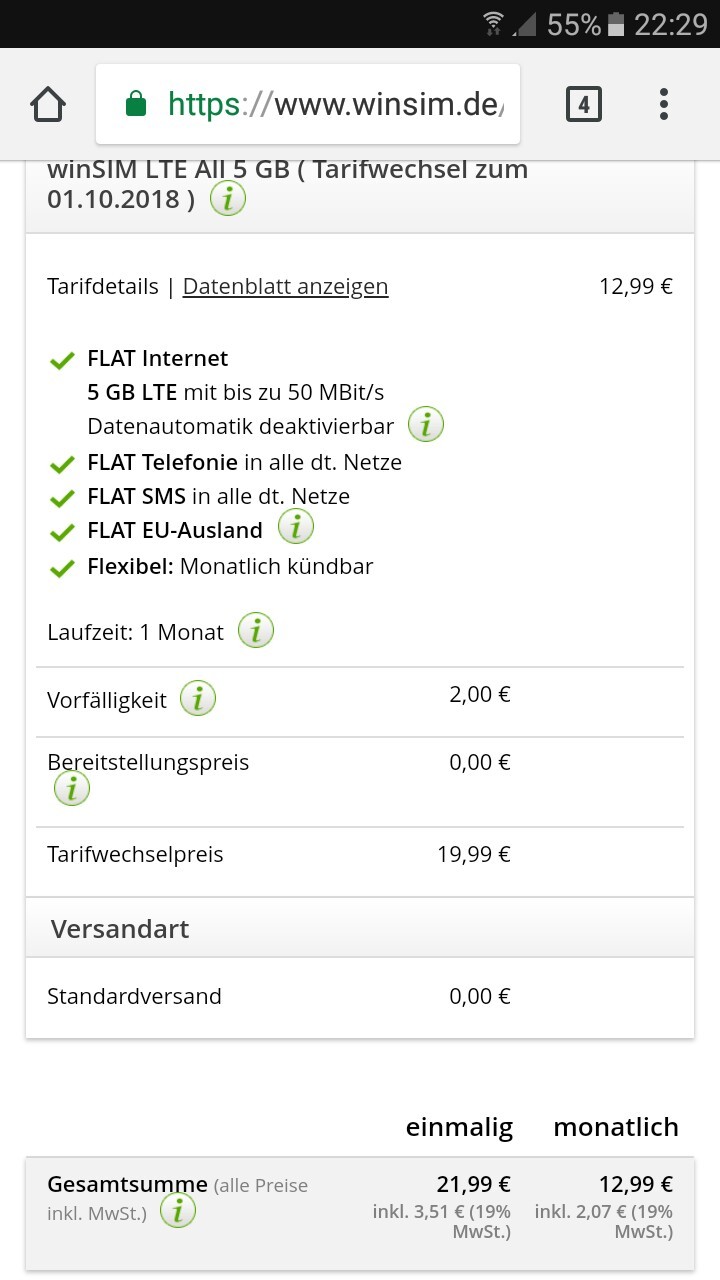Open the Datenblatt anzeigen link
This screenshot has width=720, height=1280.
tap(285, 287)
